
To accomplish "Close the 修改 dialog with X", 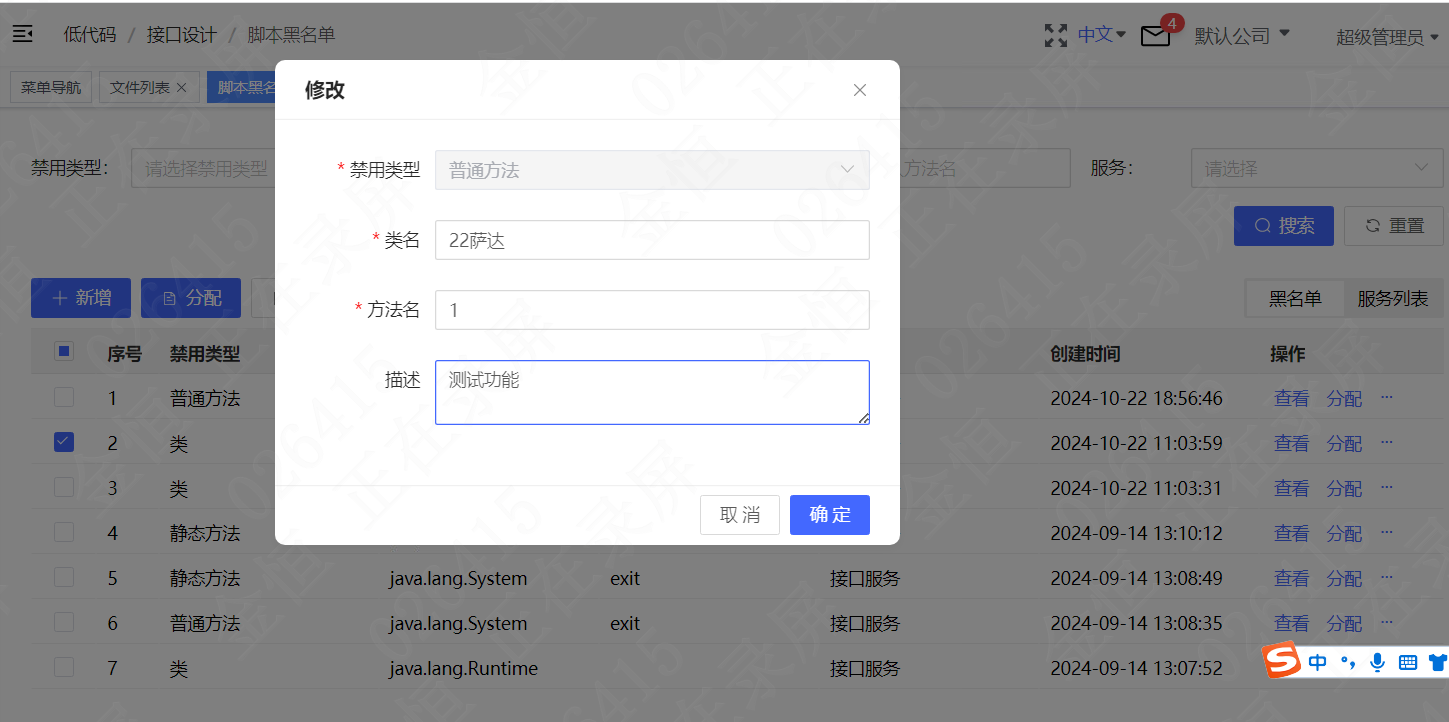I will coord(860,90).
